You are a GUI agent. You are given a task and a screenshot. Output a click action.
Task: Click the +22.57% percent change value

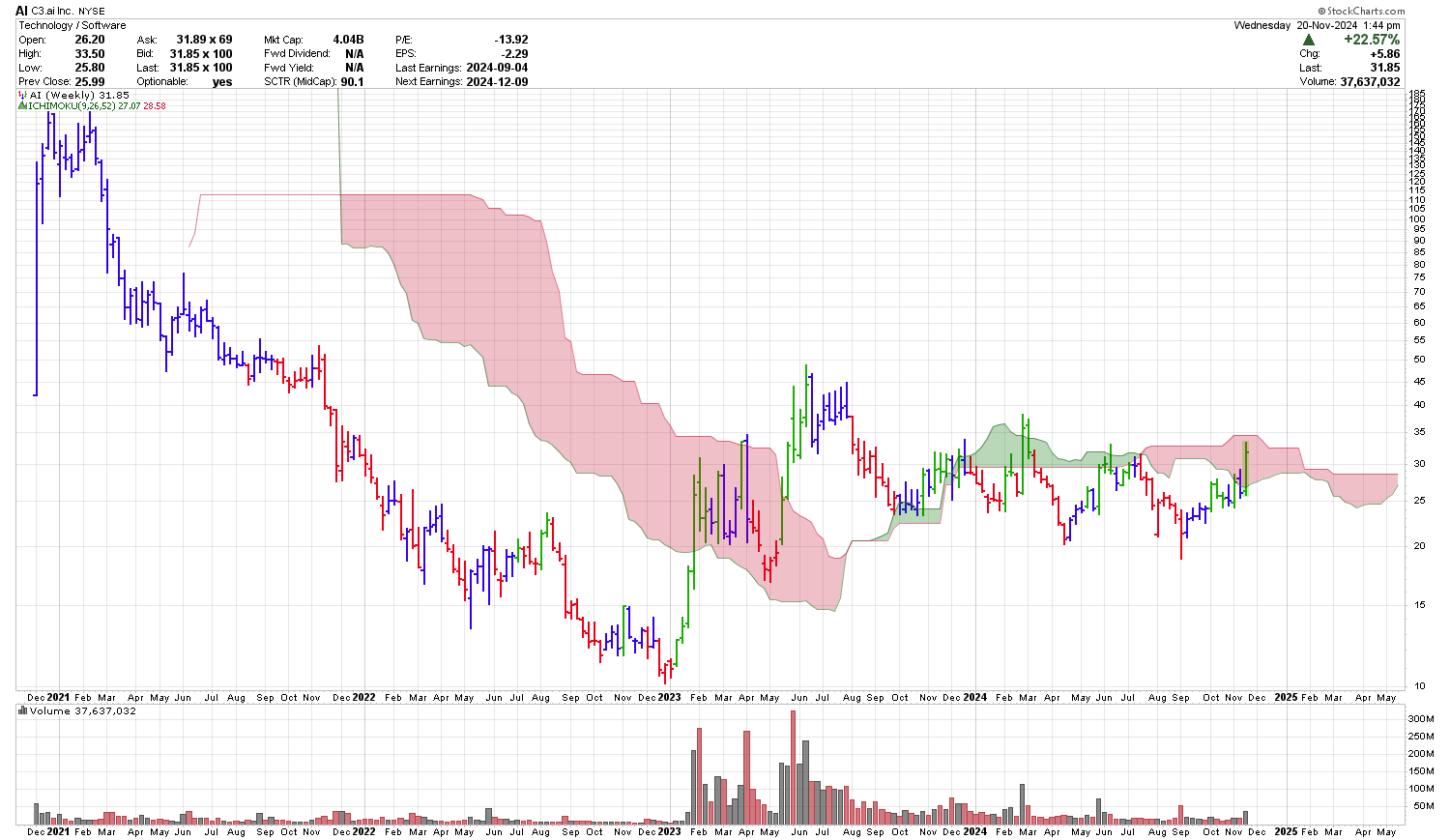click(1372, 40)
